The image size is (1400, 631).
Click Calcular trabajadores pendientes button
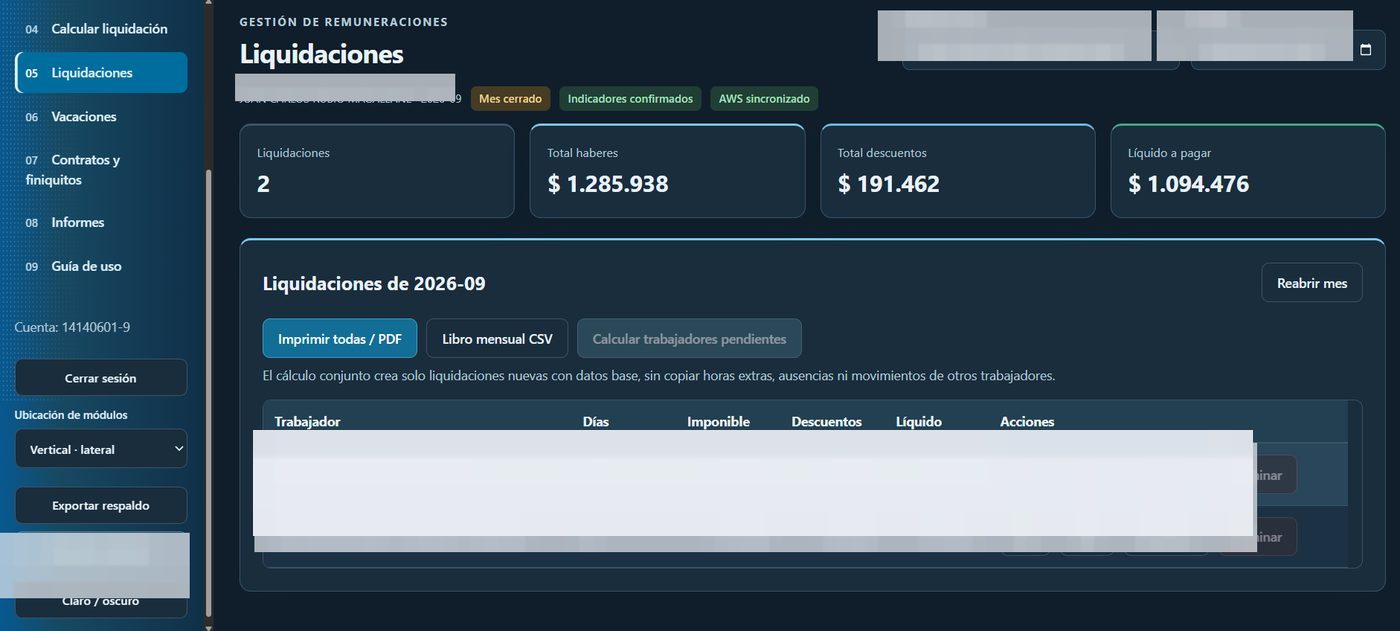[x=689, y=339]
